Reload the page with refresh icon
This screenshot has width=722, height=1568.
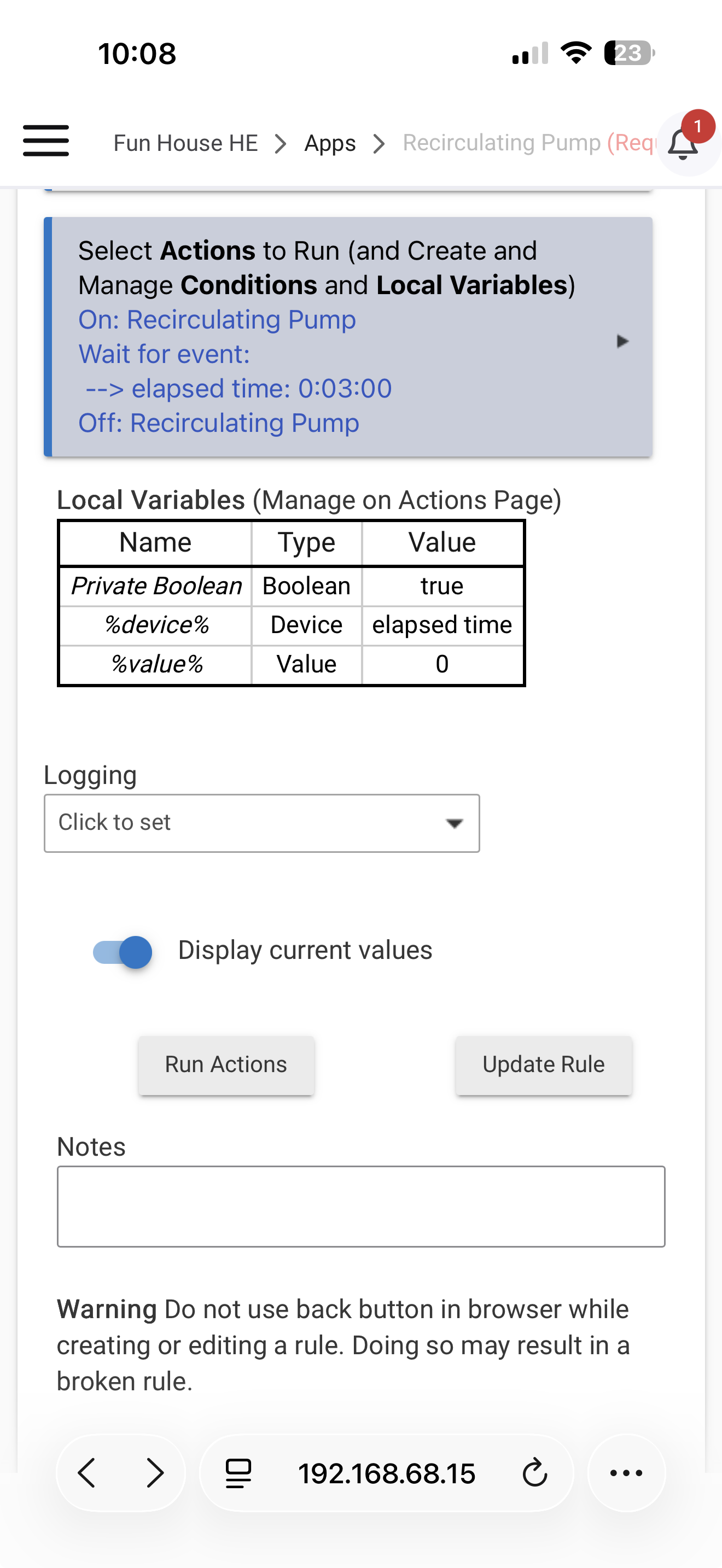534,1473
